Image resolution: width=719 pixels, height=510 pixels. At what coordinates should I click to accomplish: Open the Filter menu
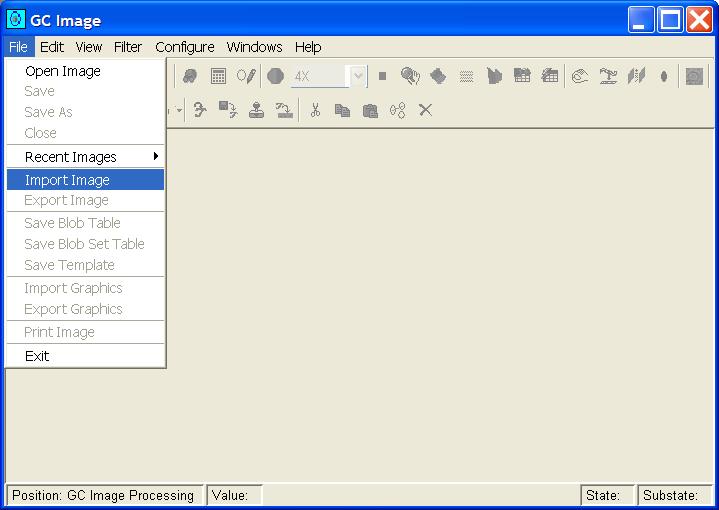click(x=128, y=47)
